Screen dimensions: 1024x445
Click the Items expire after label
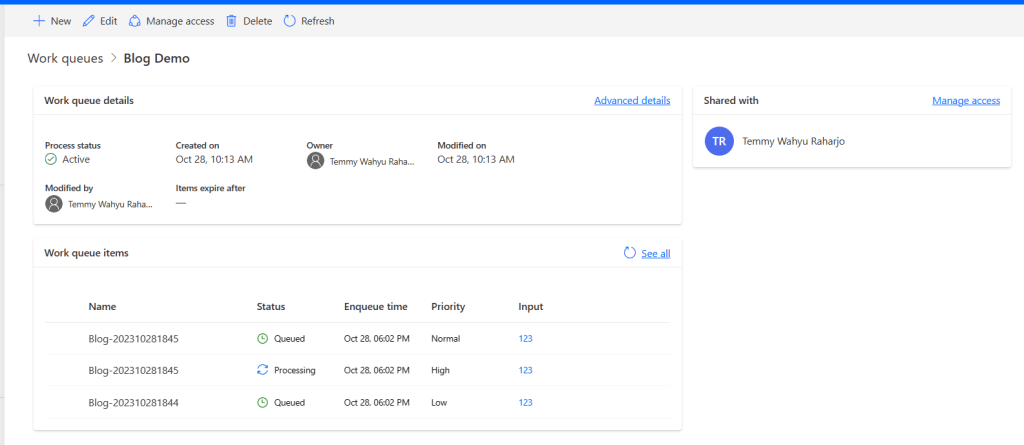tap(210, 188)
